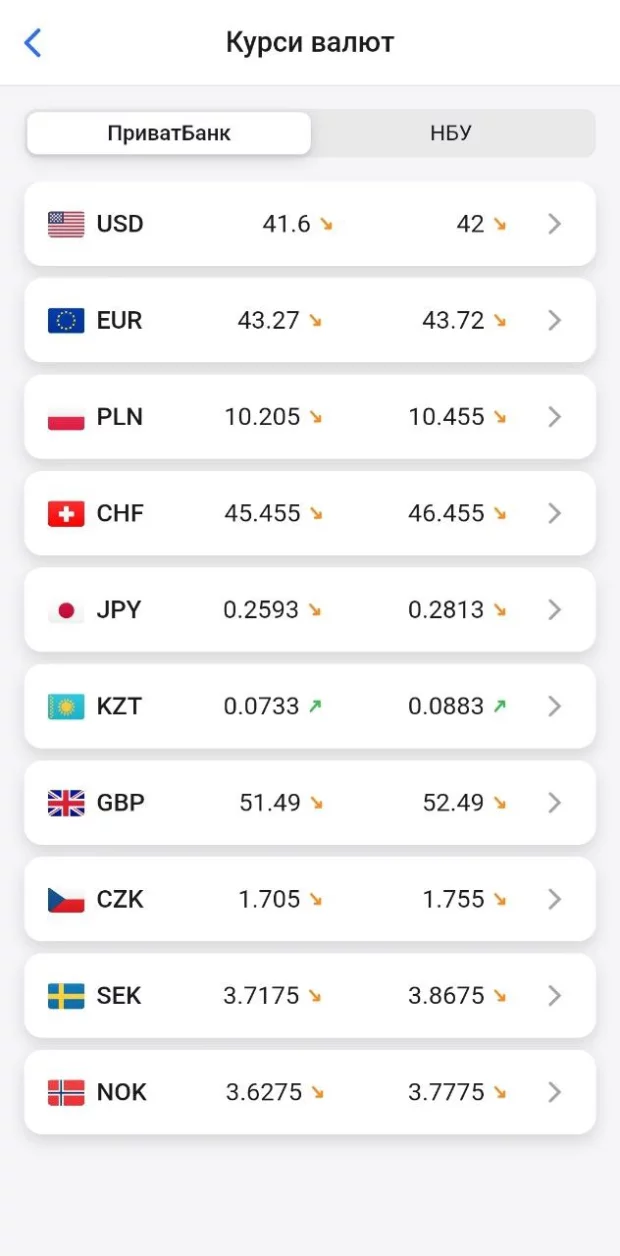
Task: Tap the Kazakhstan flag icon
Action: click(x=66, y=706)
